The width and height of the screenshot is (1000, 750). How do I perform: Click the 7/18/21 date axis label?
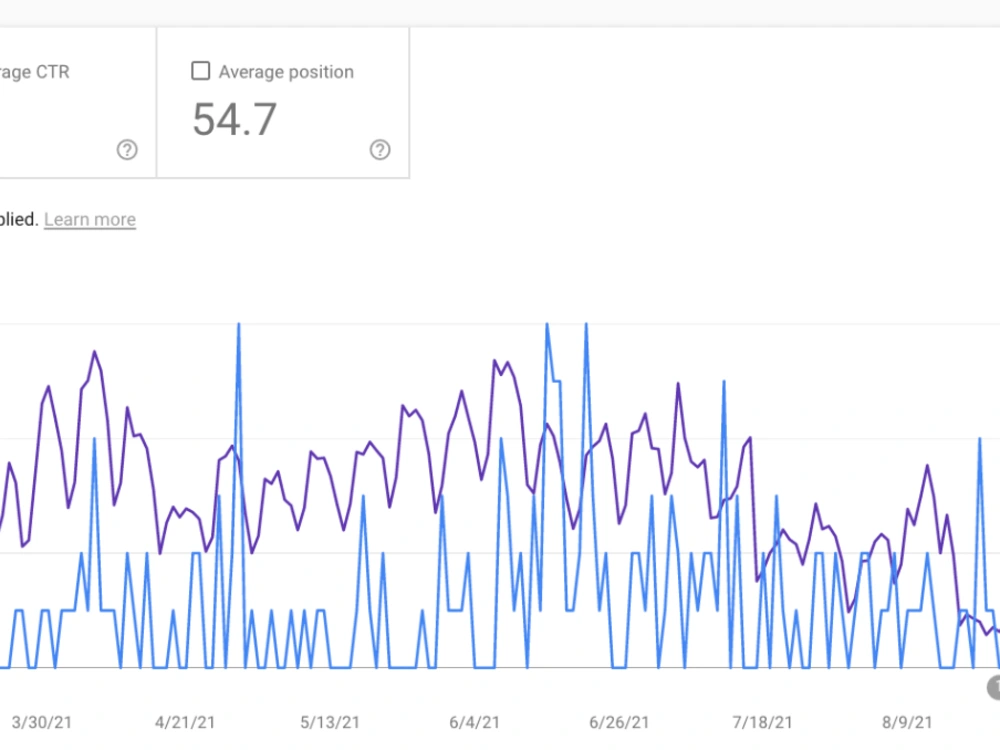click(x=762, y=723)
